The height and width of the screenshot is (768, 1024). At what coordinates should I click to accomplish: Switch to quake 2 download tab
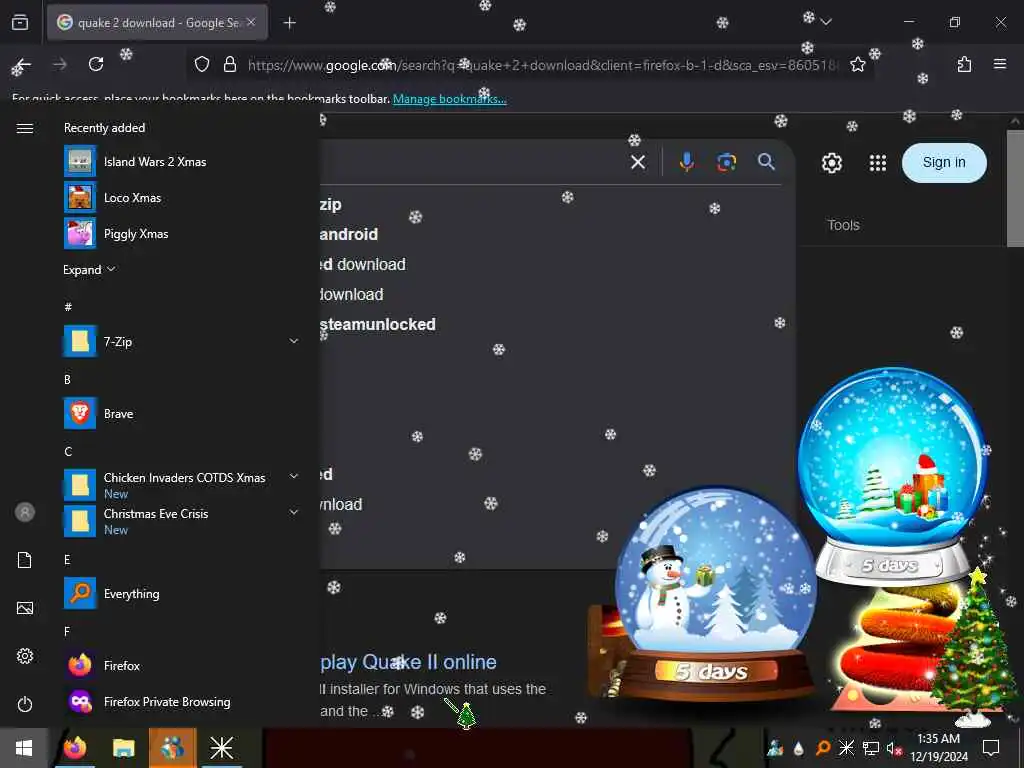157,23
